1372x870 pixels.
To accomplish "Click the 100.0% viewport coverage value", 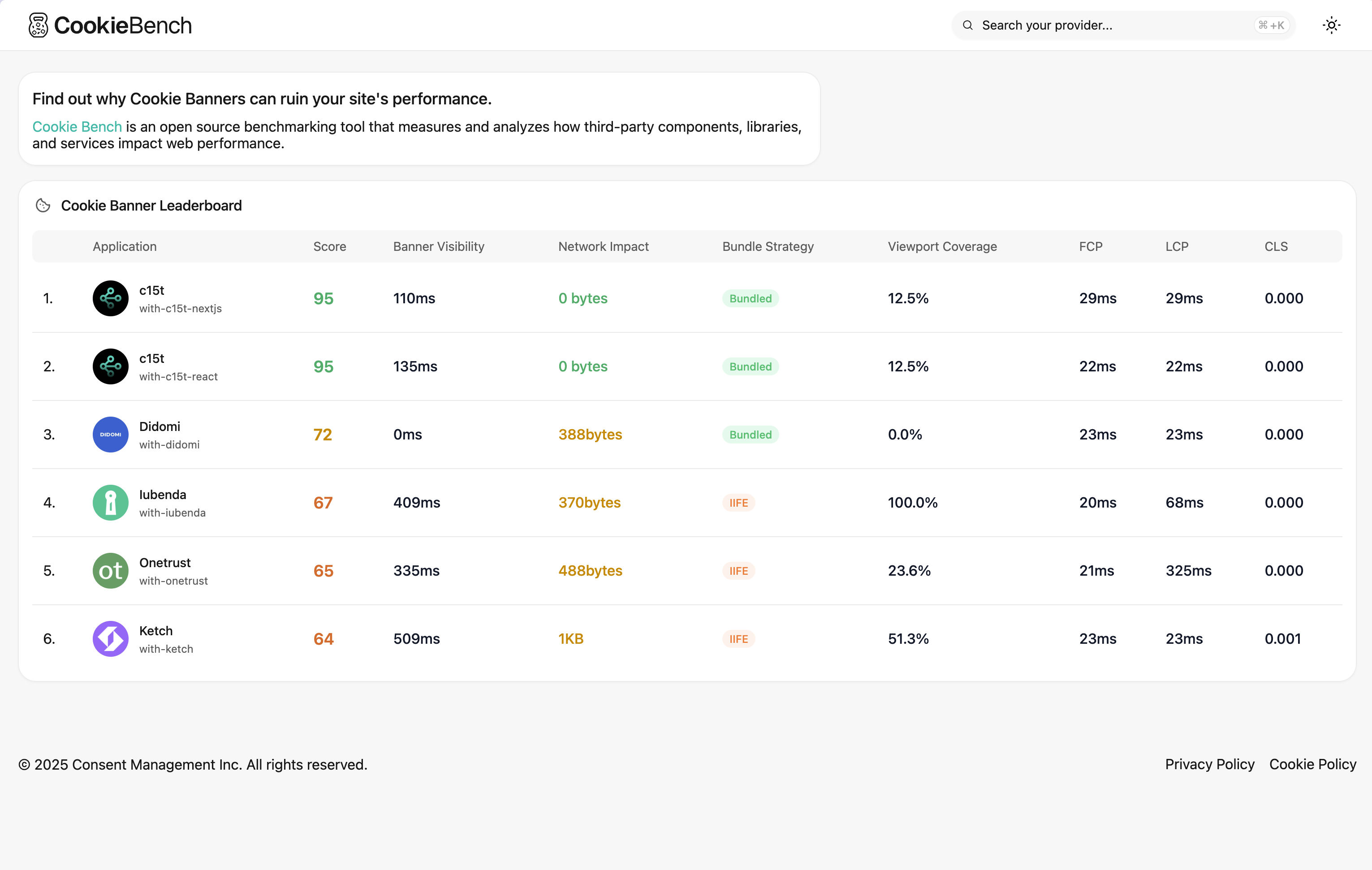I will [x=913, y=503].
